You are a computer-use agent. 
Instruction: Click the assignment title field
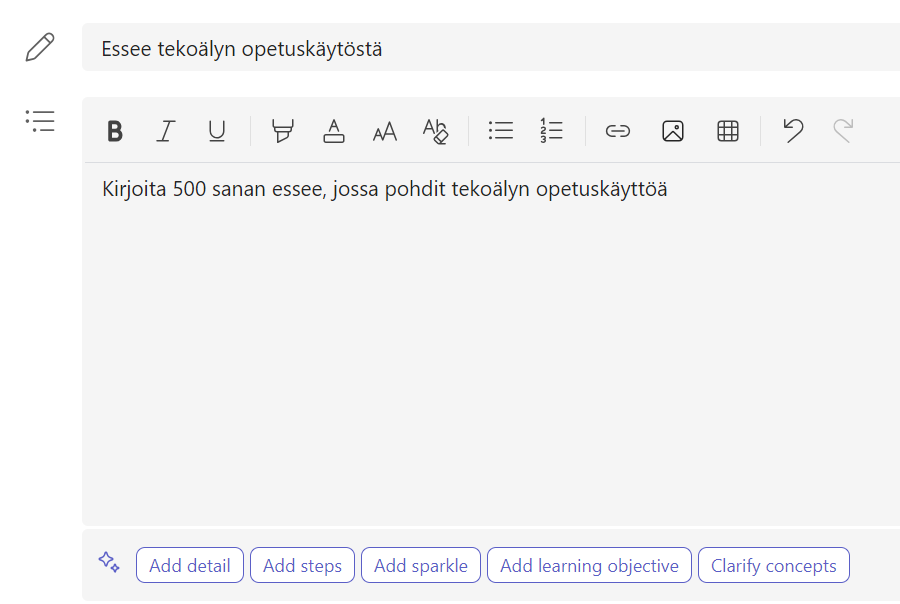pyautogui.click(x=490, y=48)
